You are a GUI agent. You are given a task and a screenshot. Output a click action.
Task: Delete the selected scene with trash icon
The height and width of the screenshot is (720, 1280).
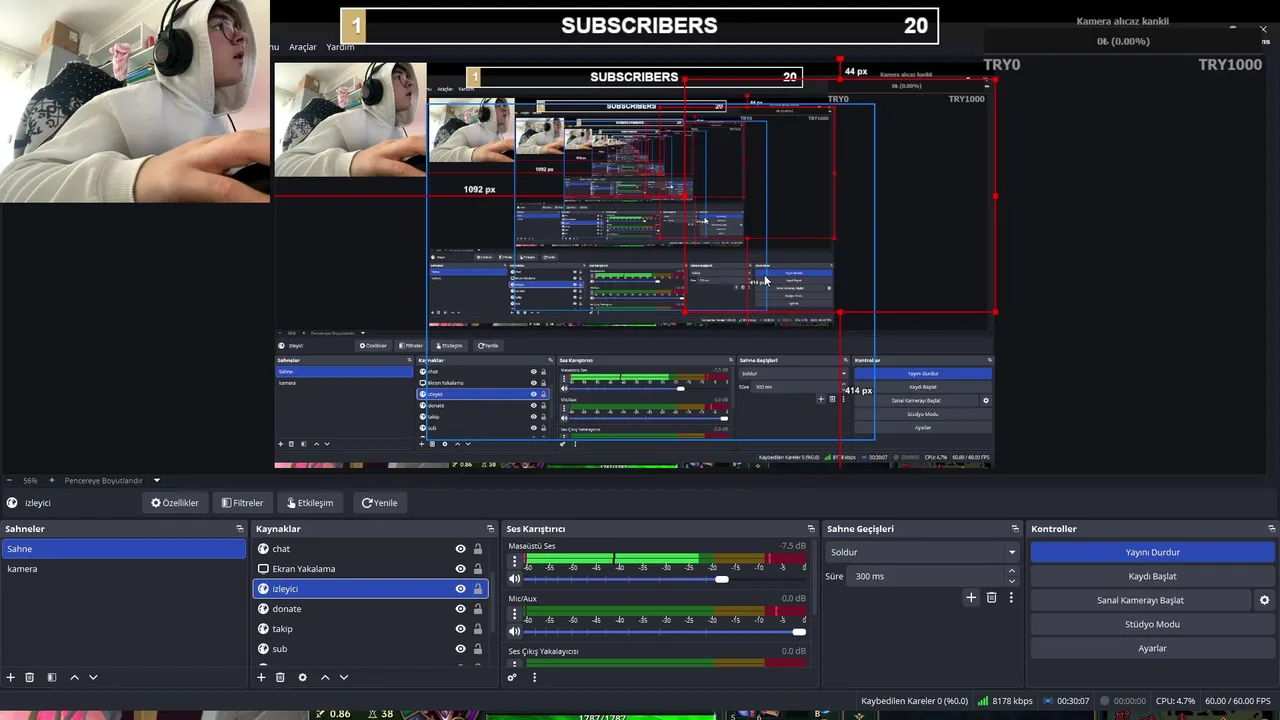point(30,677)
